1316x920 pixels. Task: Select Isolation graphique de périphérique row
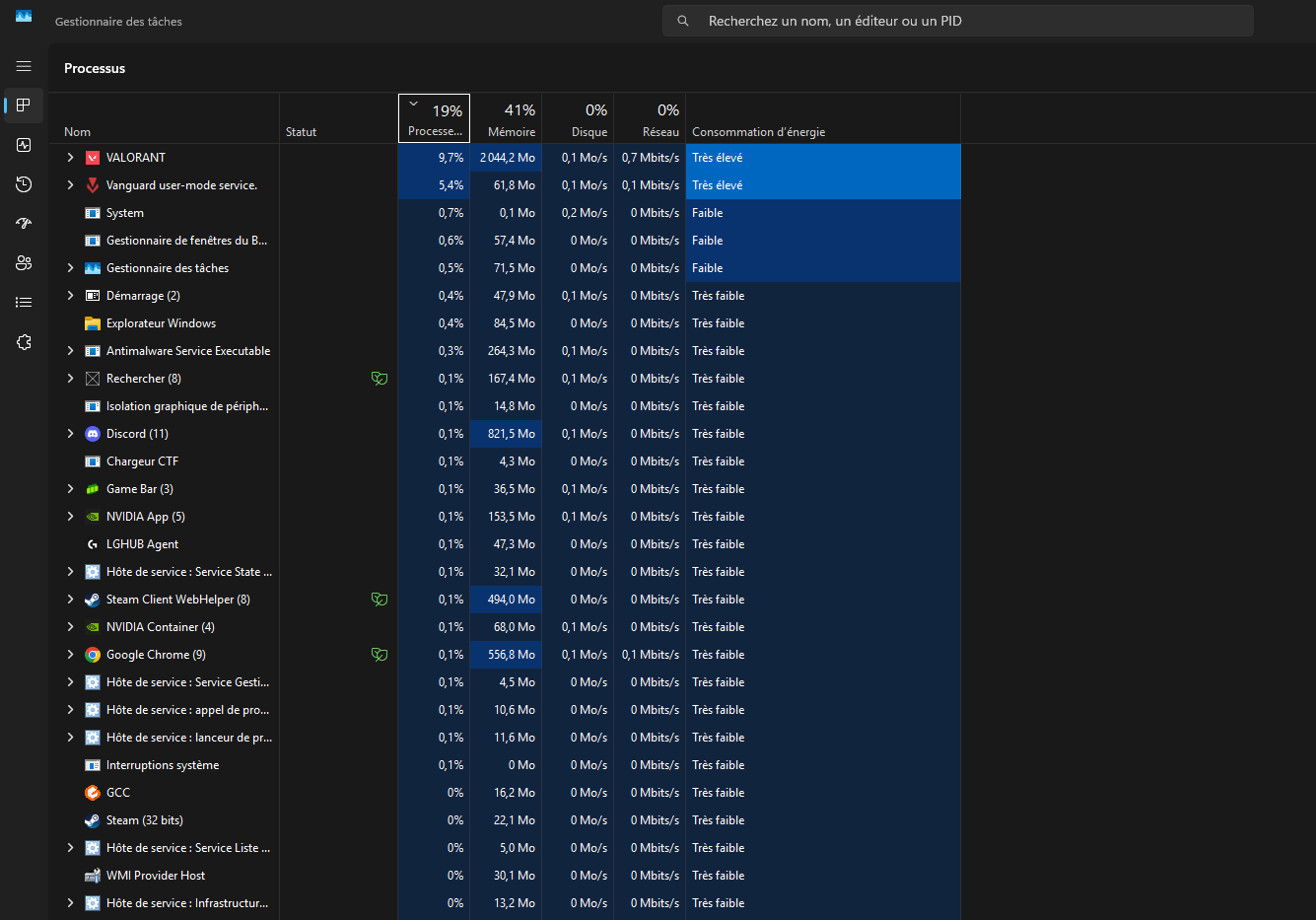point(505,406)
